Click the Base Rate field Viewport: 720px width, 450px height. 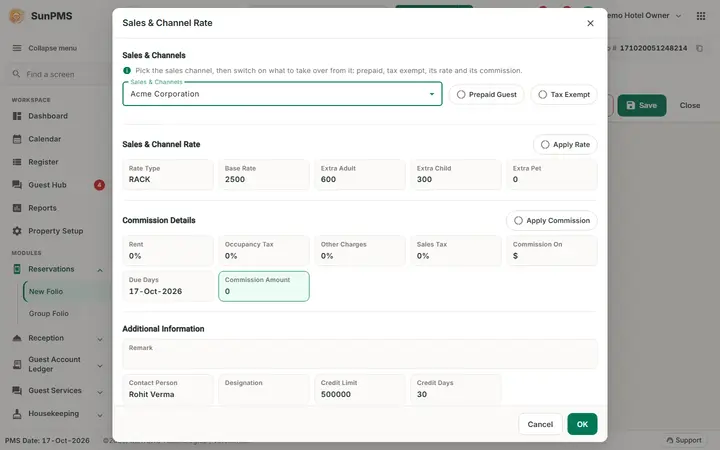264,174
